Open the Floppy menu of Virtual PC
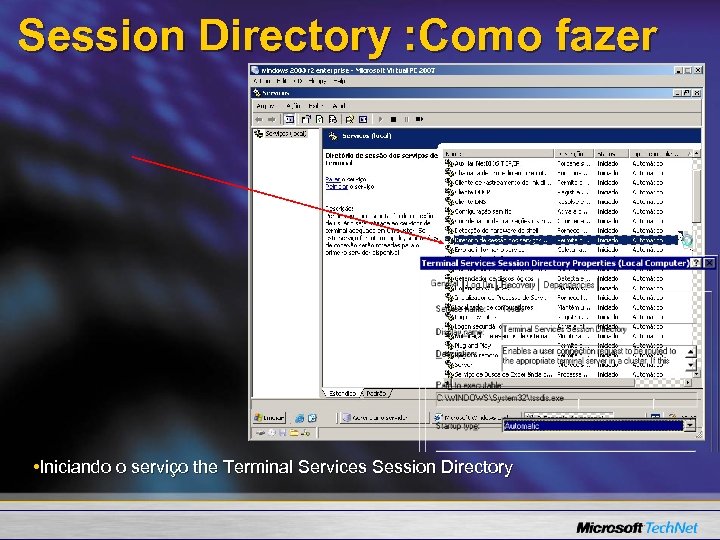The width and height of the screenshot is (720, 540). point(317,81)
